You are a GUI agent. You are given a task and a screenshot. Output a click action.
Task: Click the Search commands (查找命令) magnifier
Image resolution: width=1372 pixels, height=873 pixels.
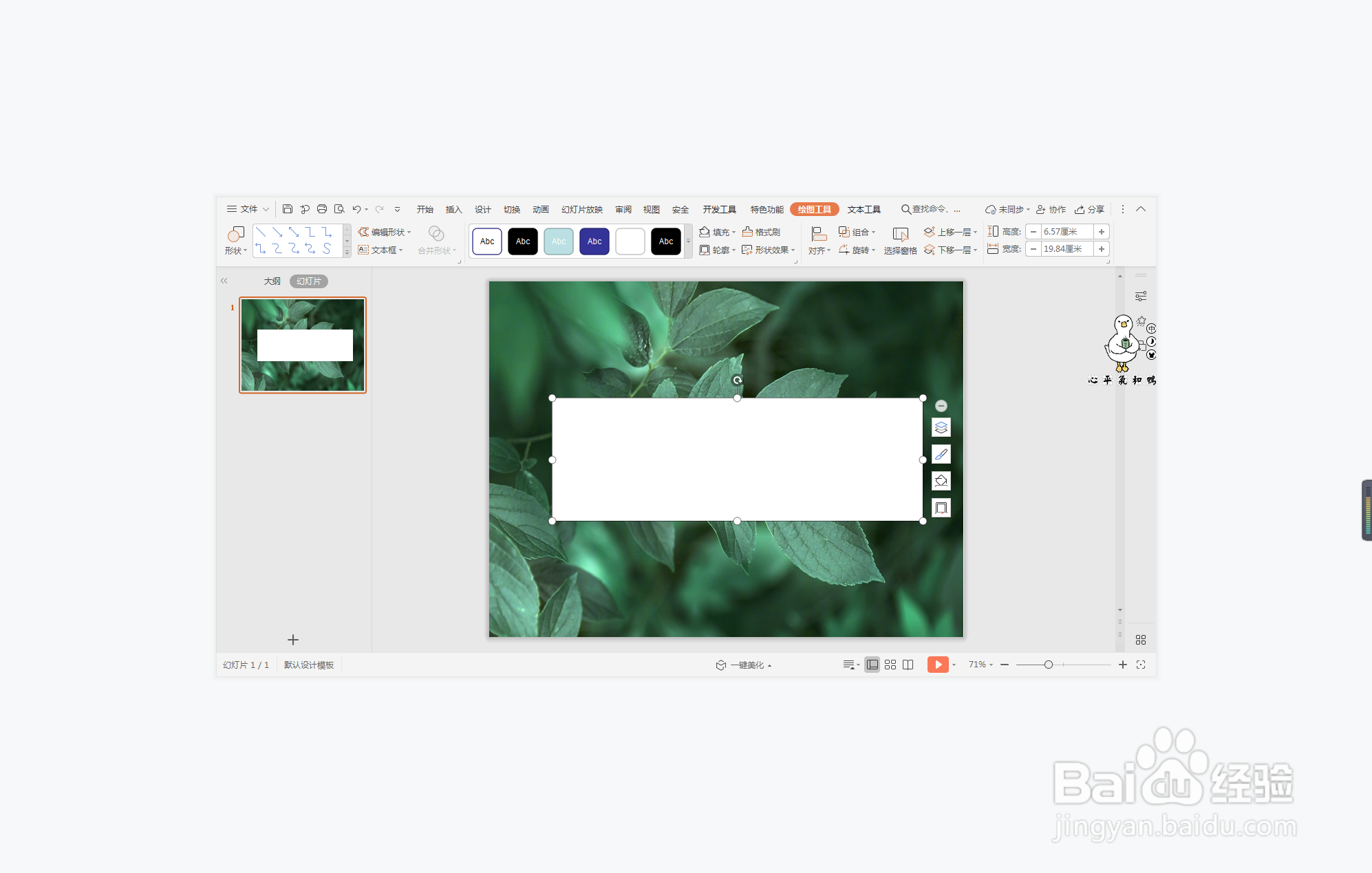[x=905, y=209]
